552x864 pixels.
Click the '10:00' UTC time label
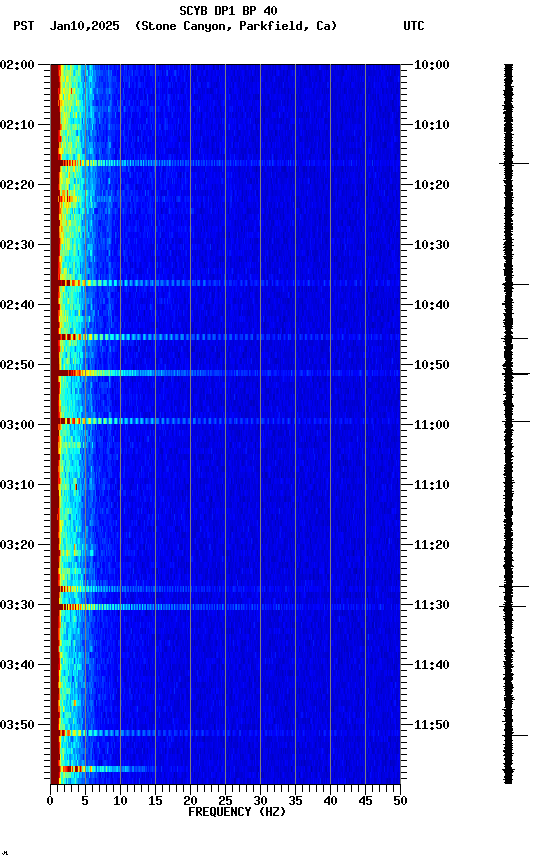432,65
